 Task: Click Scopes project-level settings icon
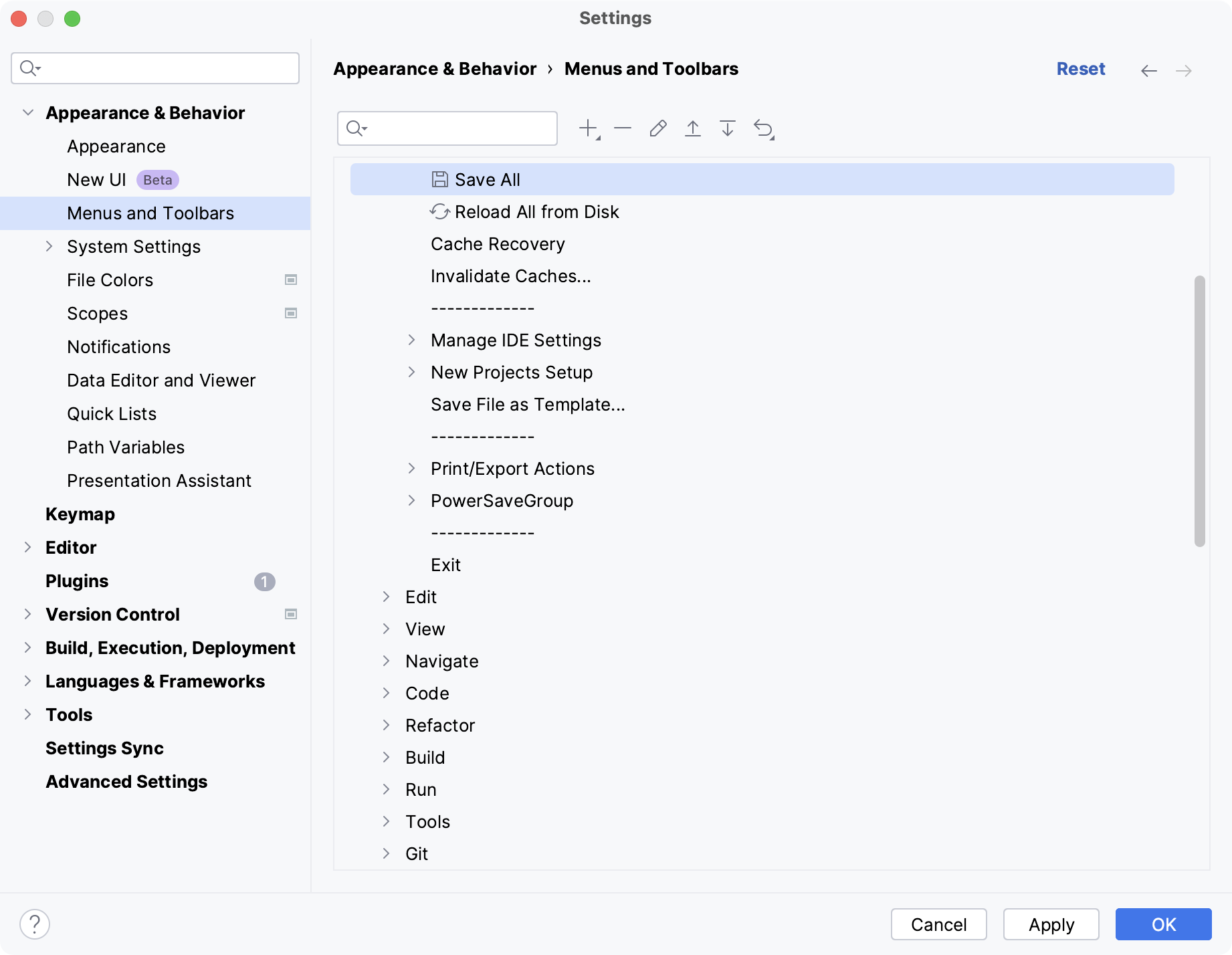tap(291, 313)
